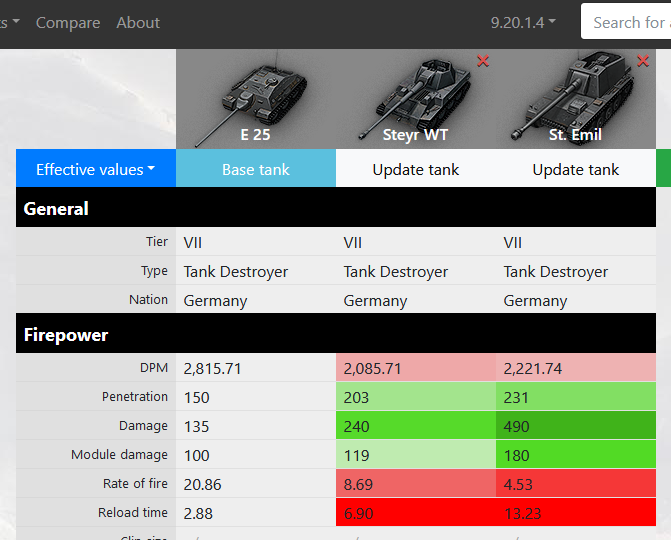Click the Search for tank input field
This screenshot has height=540, width=671.
[626, 21]
